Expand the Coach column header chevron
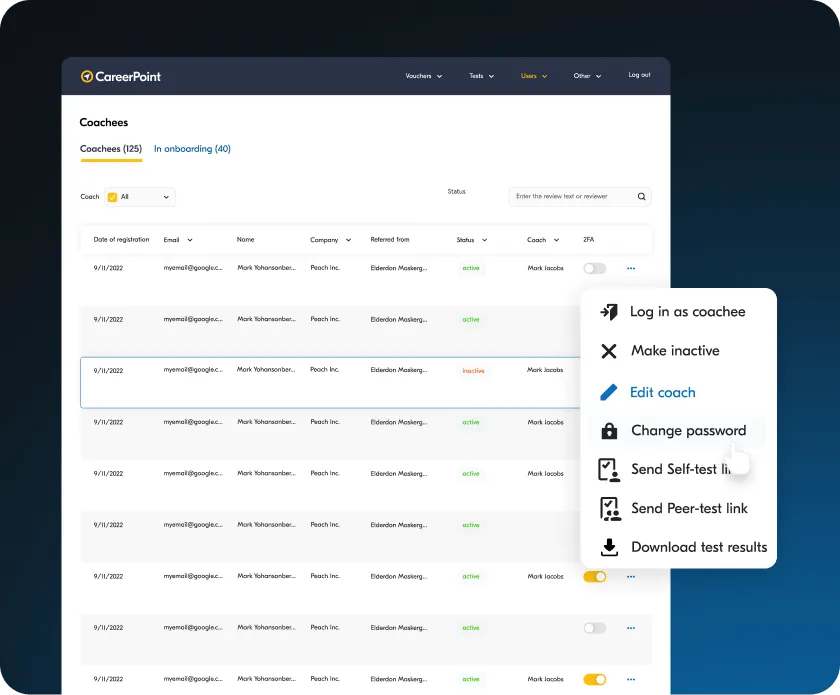The height and width of the screenshot is (695, 840). (556, 240)
